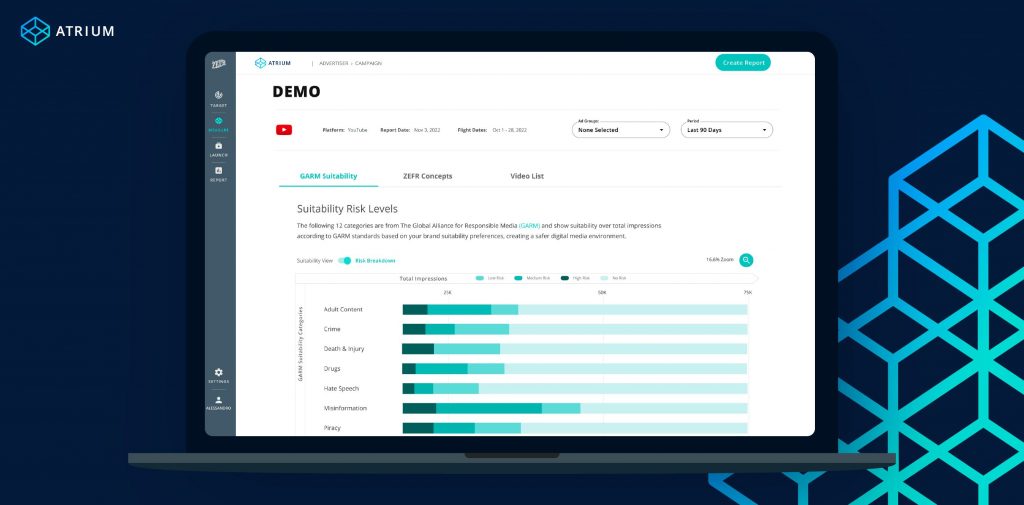Switch to the GARM Suitability tab
This screenshot has width=1024, height=505.
point(328,176)
